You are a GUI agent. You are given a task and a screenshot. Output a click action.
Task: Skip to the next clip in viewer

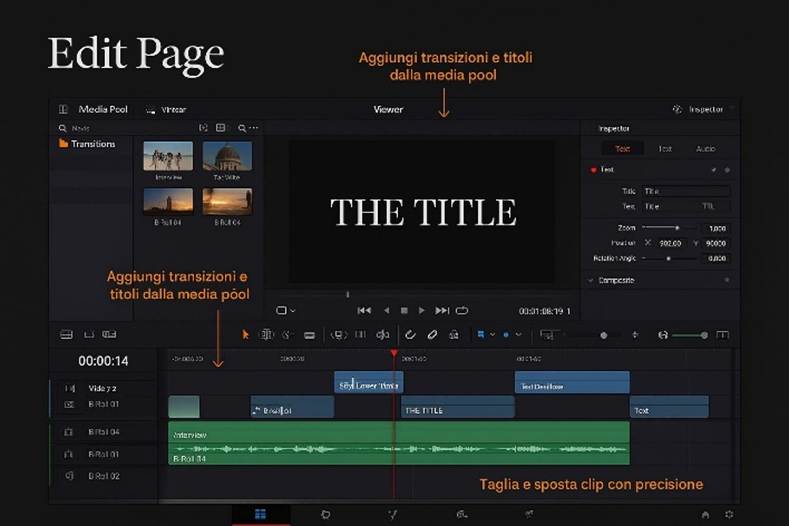point(441,311)
